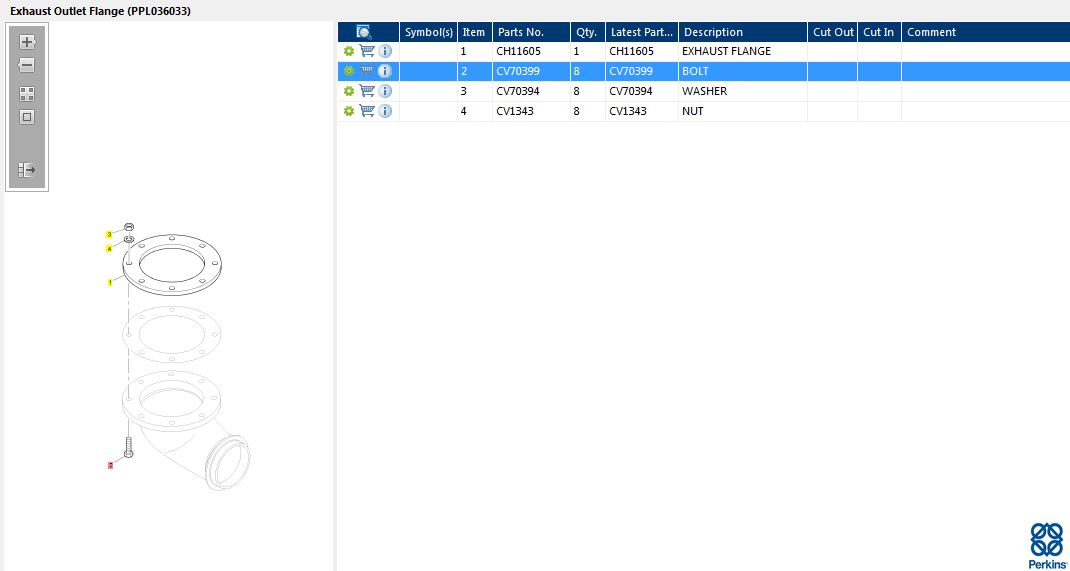Sort by the Symbol(s) column header
Viewport: 1070px width, 571px height.
[x=429, y=32]
